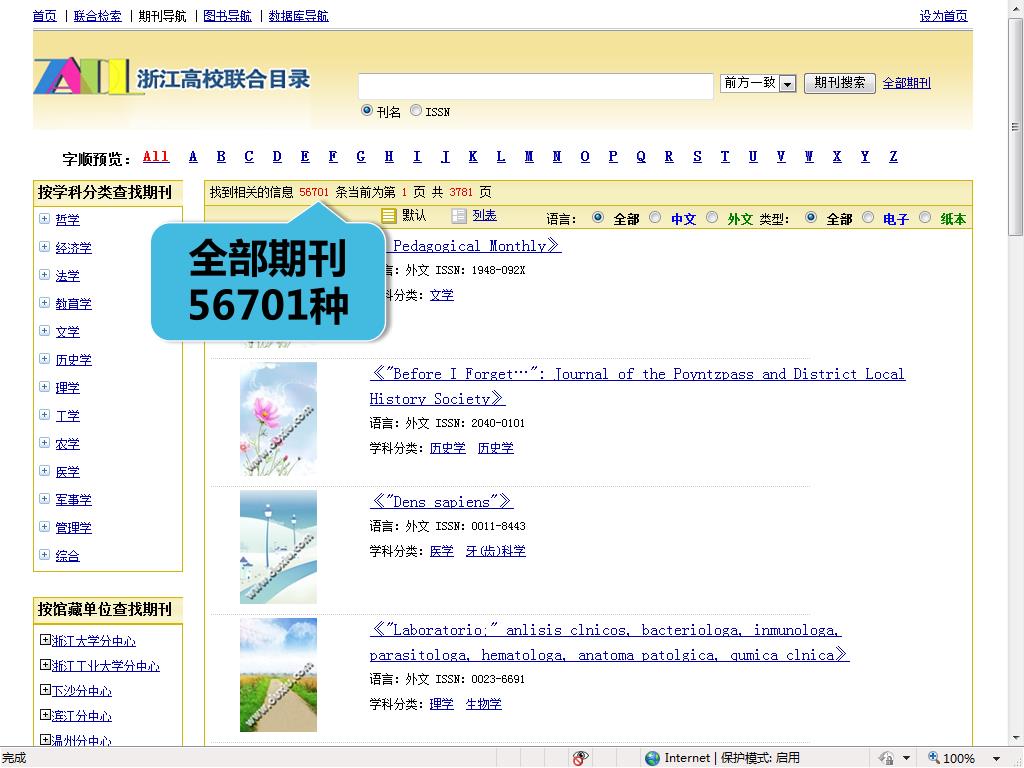Screen dimensions: 1024x768
Task: Open the "Laboratorio" journal title link
Action: (609, 642)
